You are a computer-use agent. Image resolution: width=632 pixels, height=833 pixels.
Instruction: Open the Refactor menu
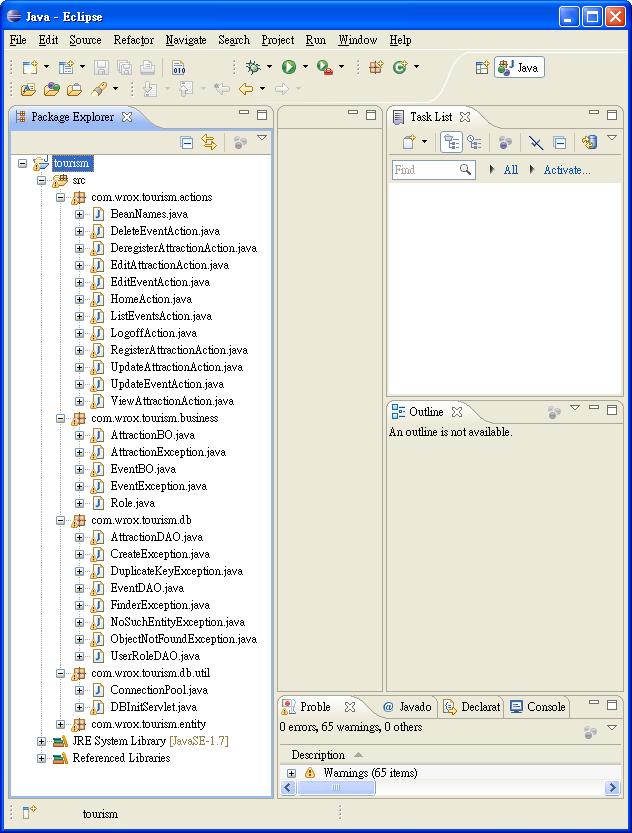[x=133, y=40]
